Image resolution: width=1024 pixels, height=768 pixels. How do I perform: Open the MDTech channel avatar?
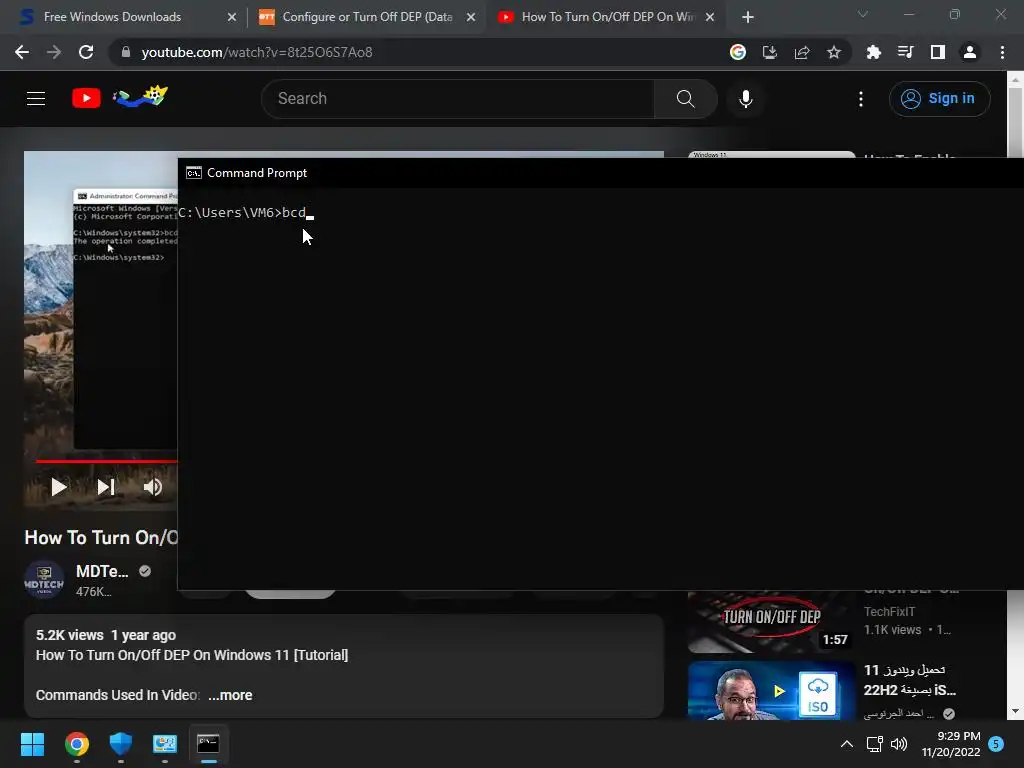pyautogui.click(x=44, y=580)
